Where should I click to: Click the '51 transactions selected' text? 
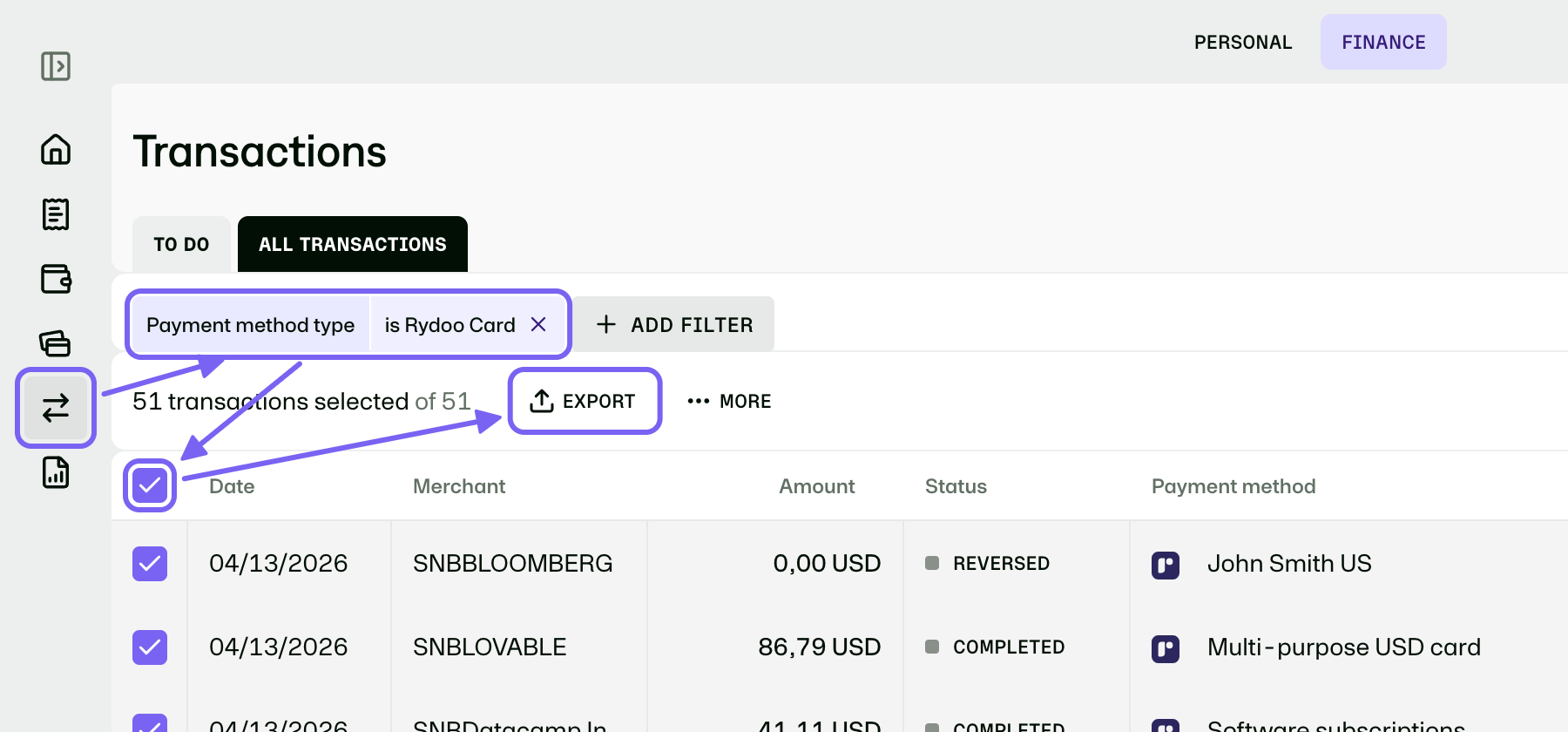point(271,401)
